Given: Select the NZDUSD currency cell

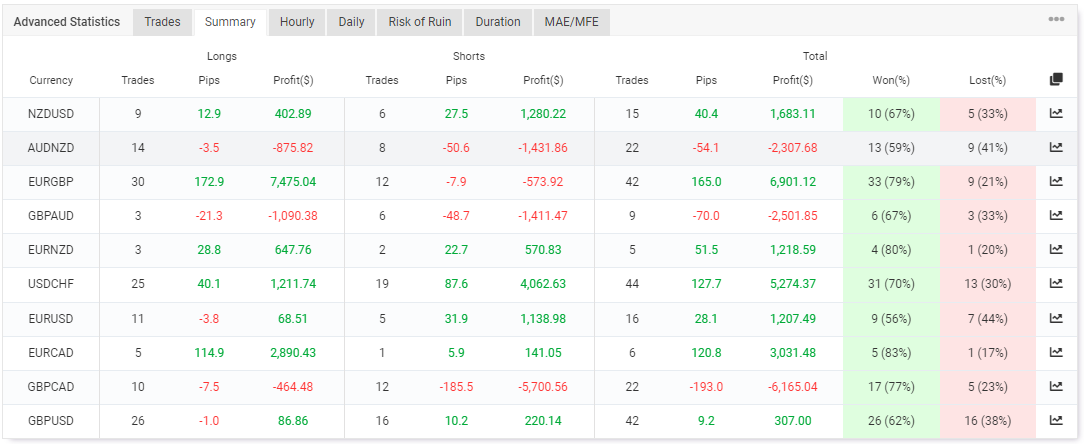Looking at the screenshot, I should 51,113.
